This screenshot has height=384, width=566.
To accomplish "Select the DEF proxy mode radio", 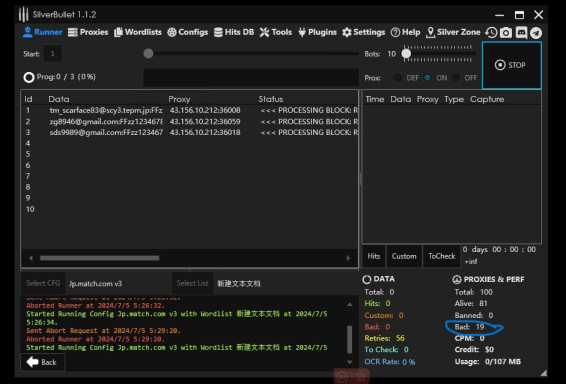I will pyautogui.click(x=398, y=78).
